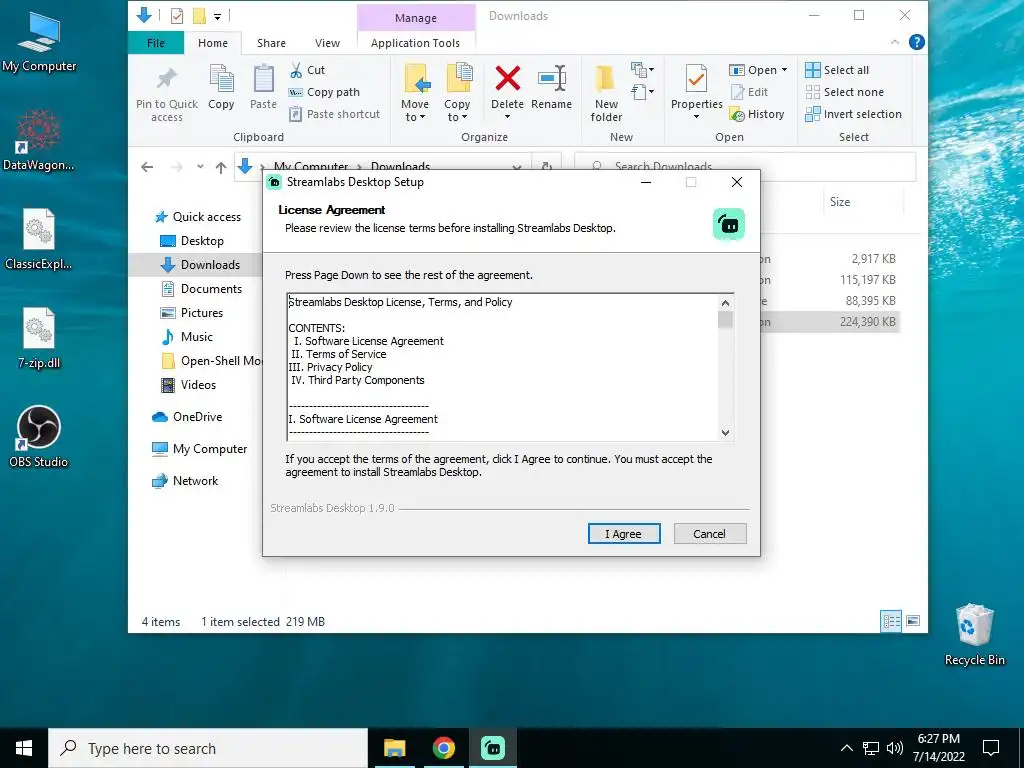The width and height of the screenshot is (1024, 768).
Task: Click Streamlabs icon in the taskbar
Action: pos(492,748)
